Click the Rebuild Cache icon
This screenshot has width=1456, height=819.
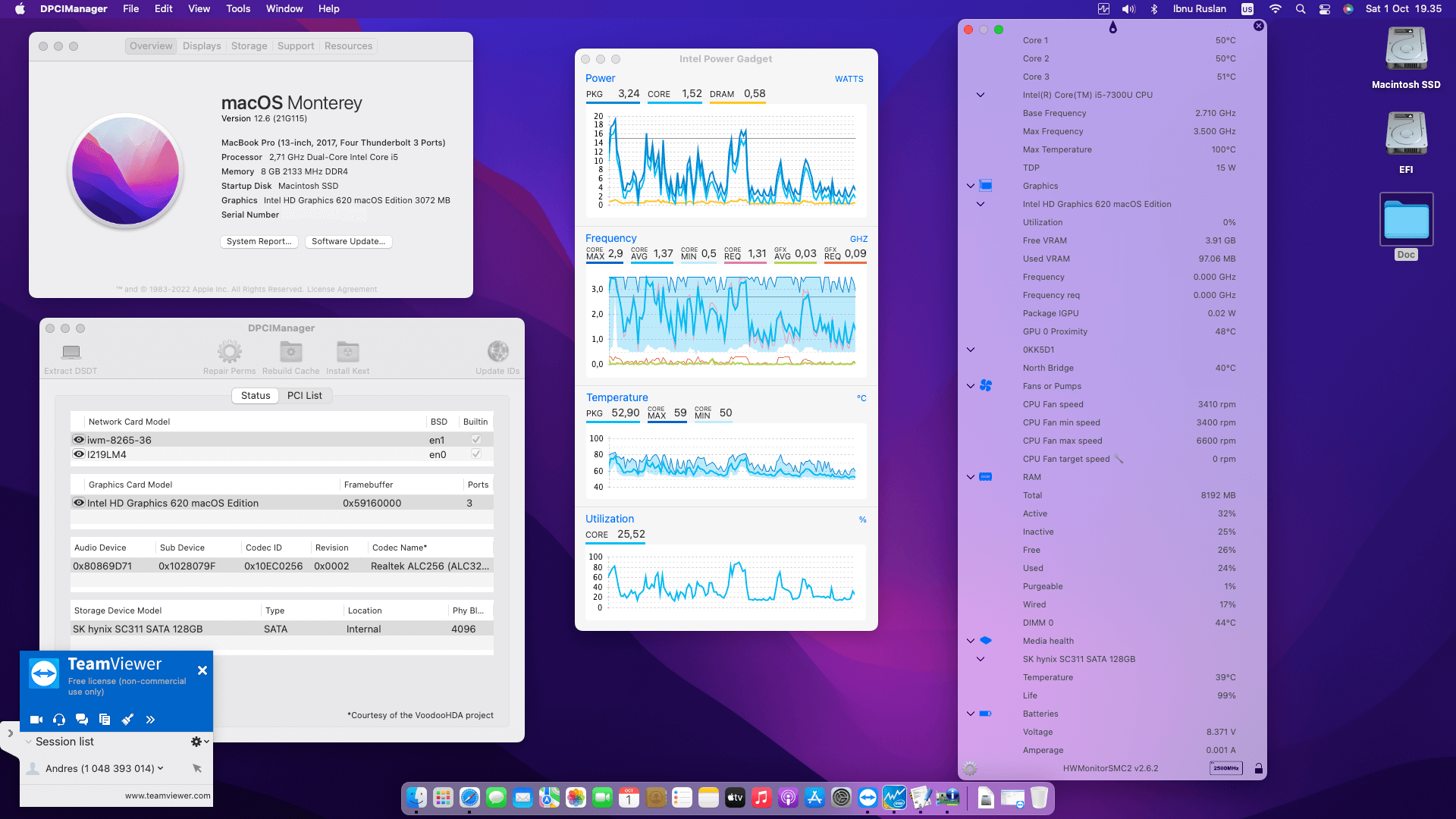(x=290, y=352)
